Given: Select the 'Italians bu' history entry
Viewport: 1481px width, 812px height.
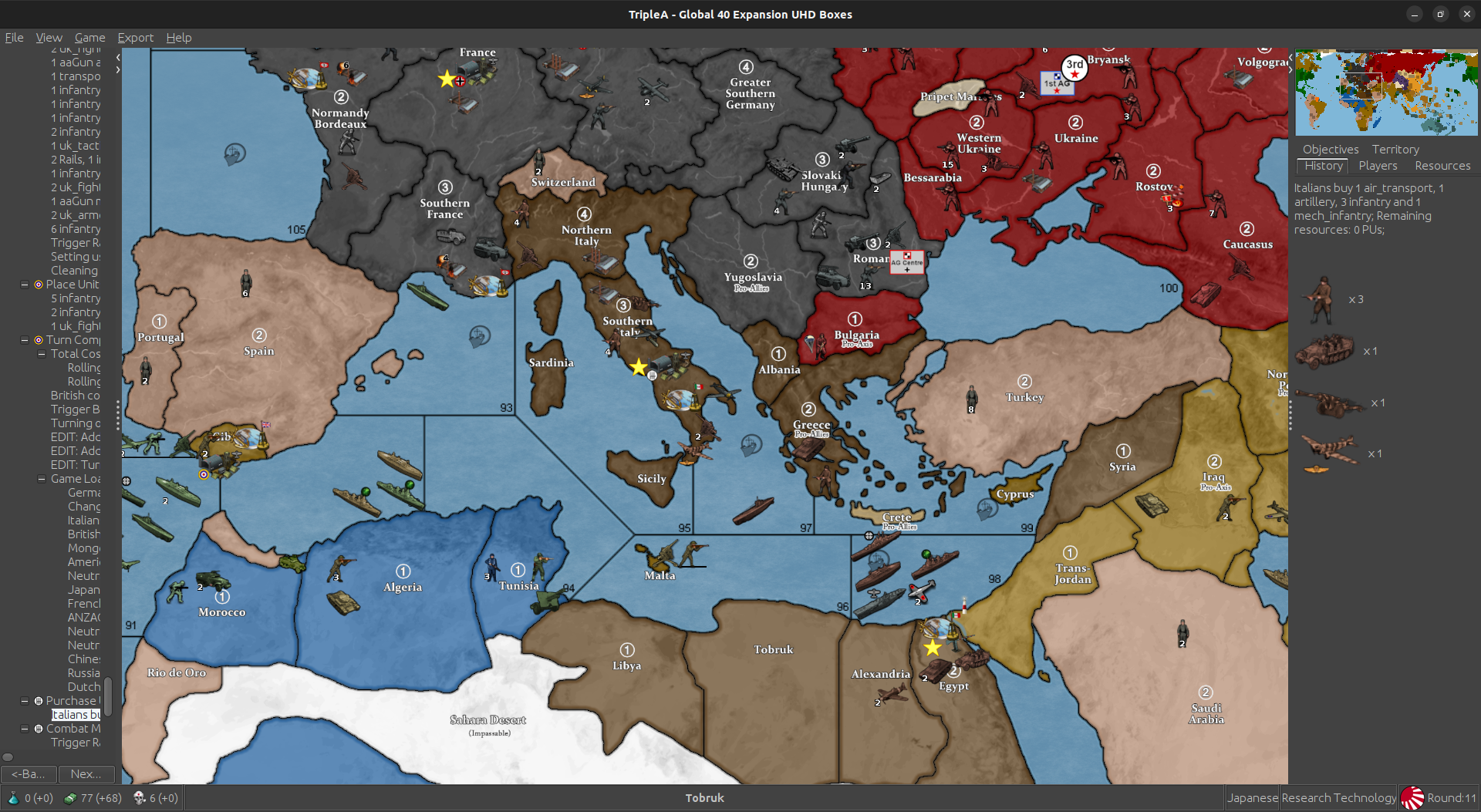Looking at the screenshot, I should pos(76,715).
